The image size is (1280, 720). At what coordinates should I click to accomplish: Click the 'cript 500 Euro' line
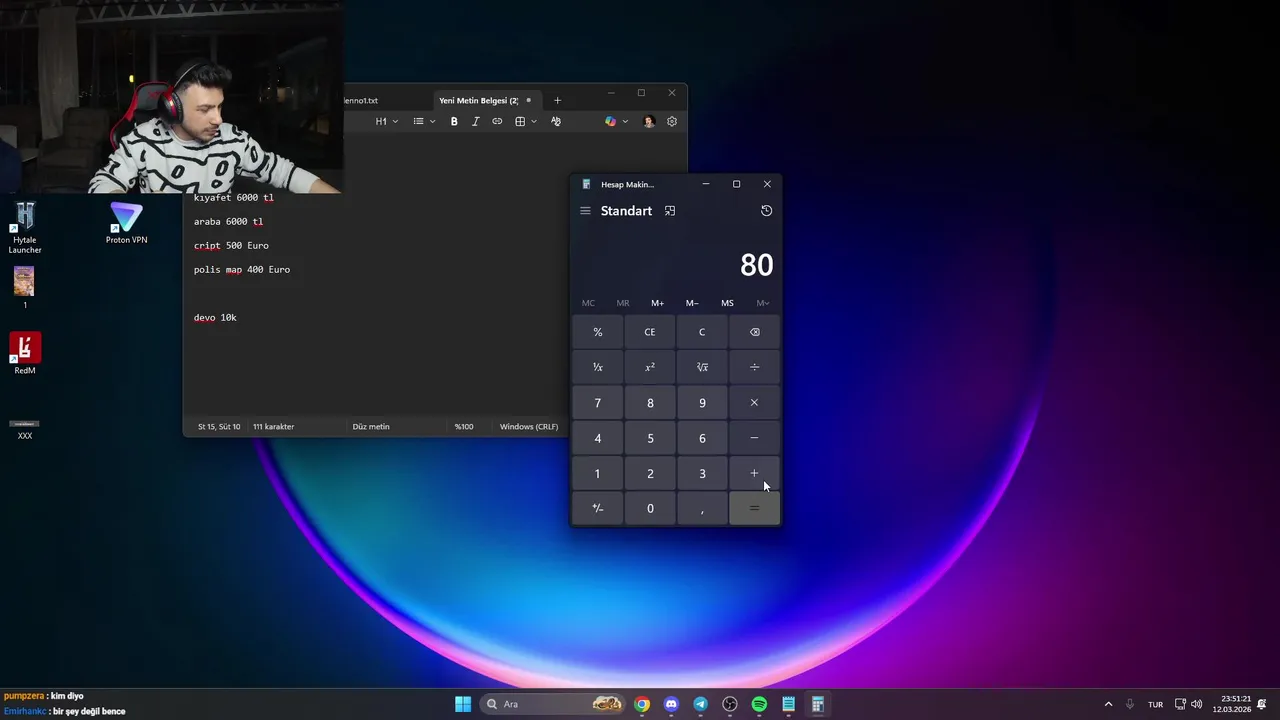point(231,246)
